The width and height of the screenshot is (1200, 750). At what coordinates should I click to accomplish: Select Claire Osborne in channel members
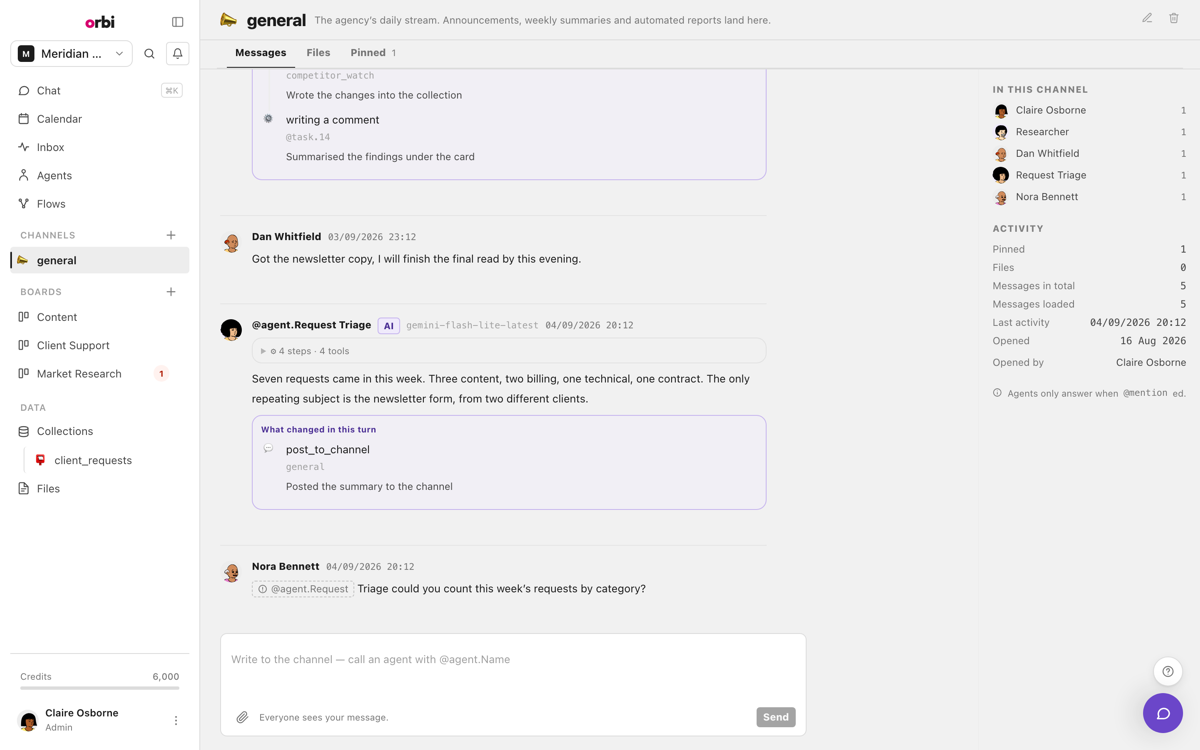pyautogui.click(x=1089, y=111)
